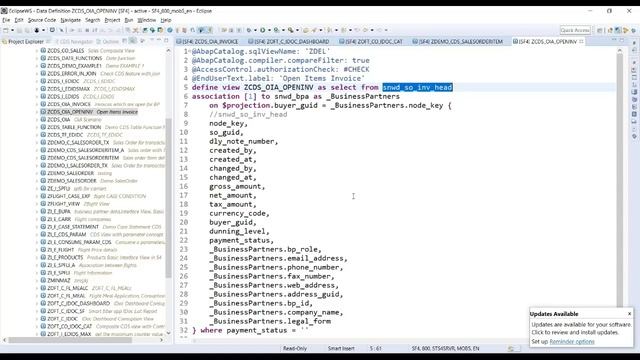Click the Project Explorer vertical scrollbar thumb
640x360 pixels.
coord(169,198)
